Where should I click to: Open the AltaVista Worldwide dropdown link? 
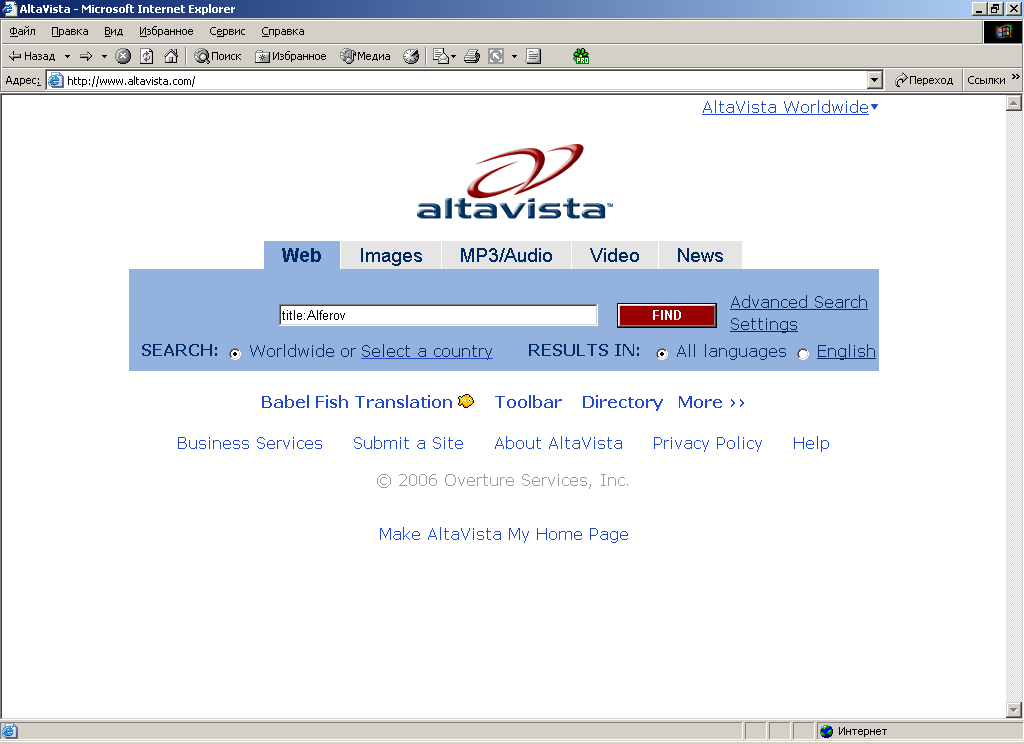tap(790, 107)
